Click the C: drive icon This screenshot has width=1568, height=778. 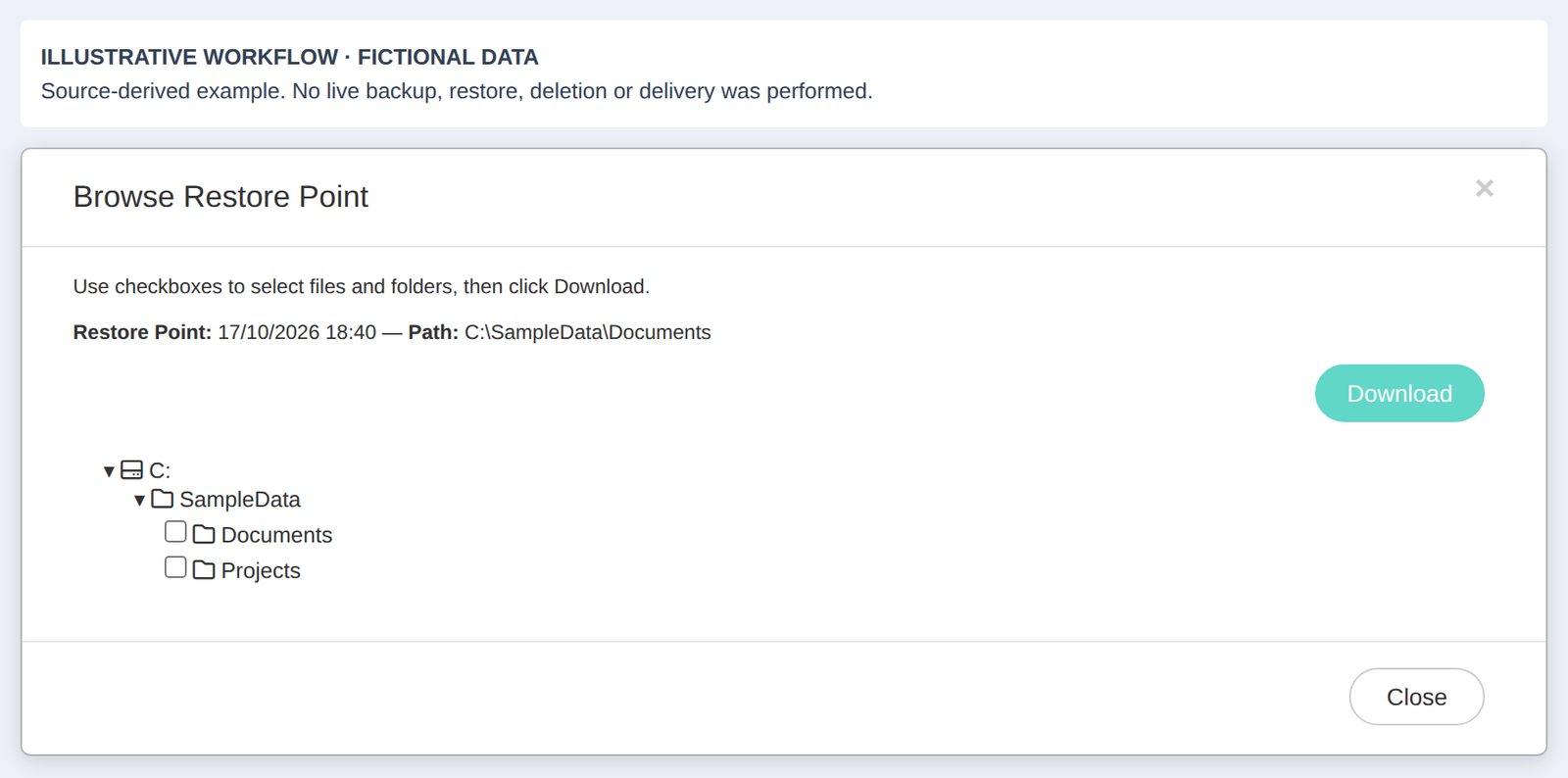click(x=131, y=470)
